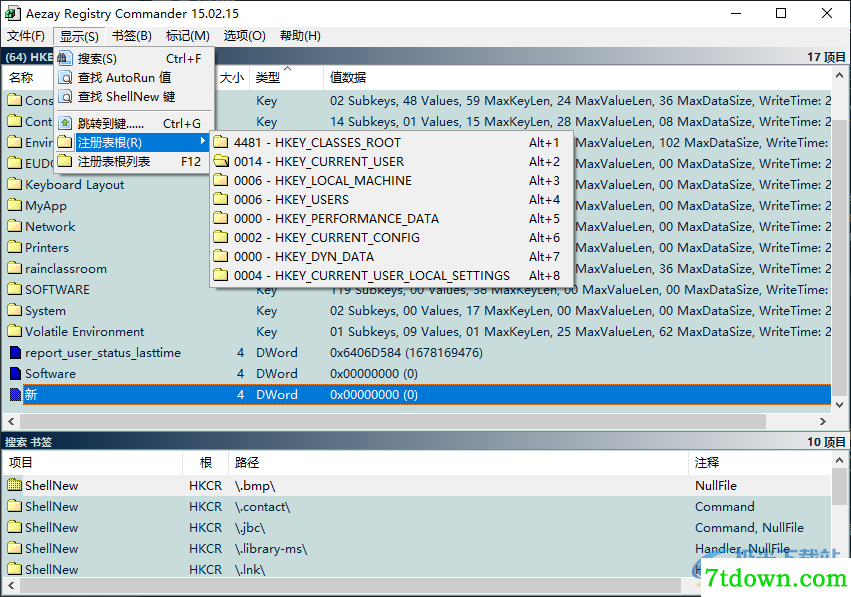Select the Volatile Environment folder icon
Viewport: 851px width, 597px height.
click(15, 331)
